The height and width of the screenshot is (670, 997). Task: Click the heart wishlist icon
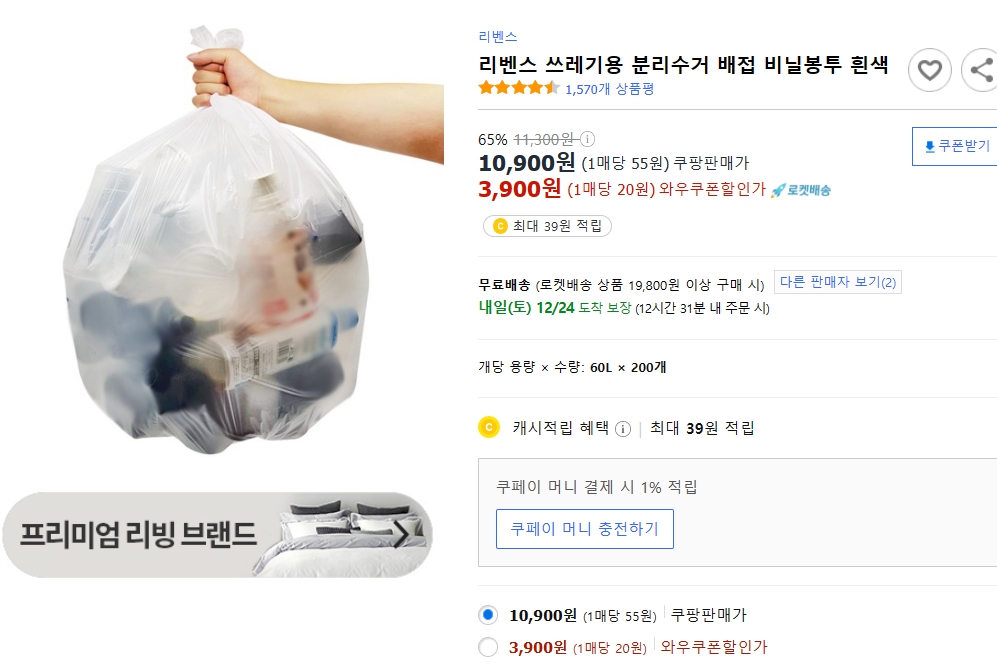coord(929,70)
